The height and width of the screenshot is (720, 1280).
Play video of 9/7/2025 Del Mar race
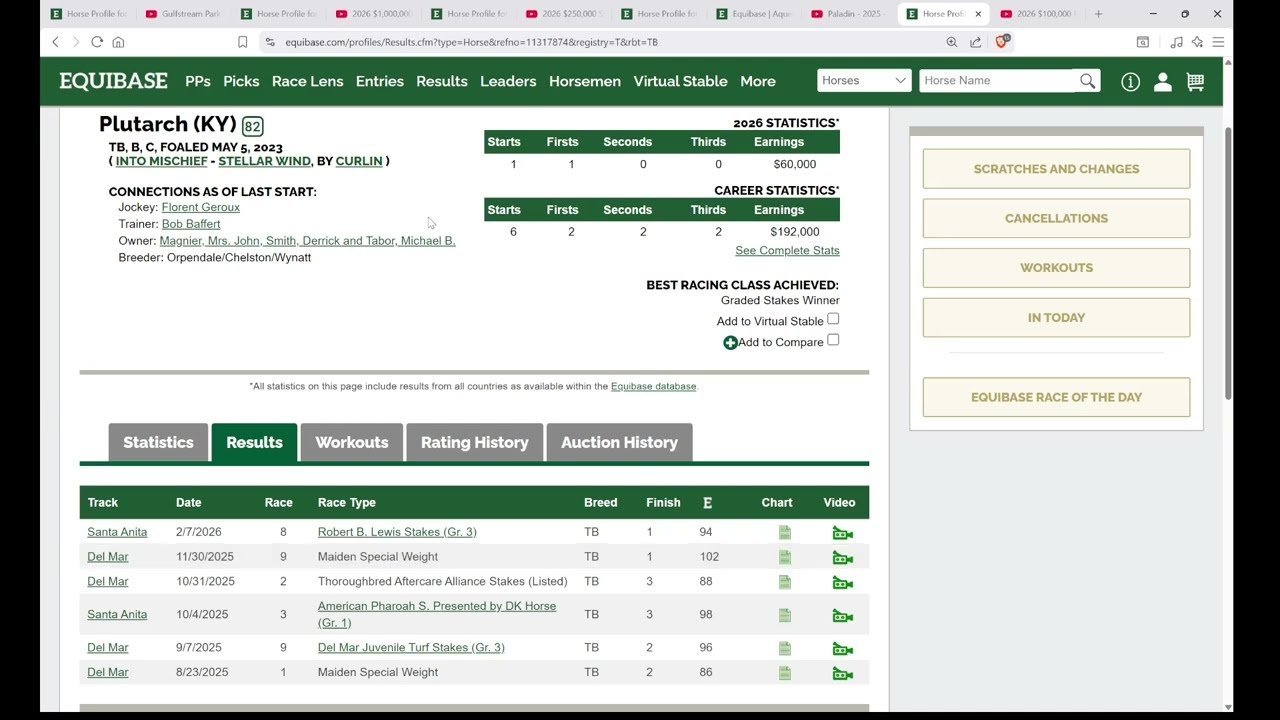tap(842, 649)
